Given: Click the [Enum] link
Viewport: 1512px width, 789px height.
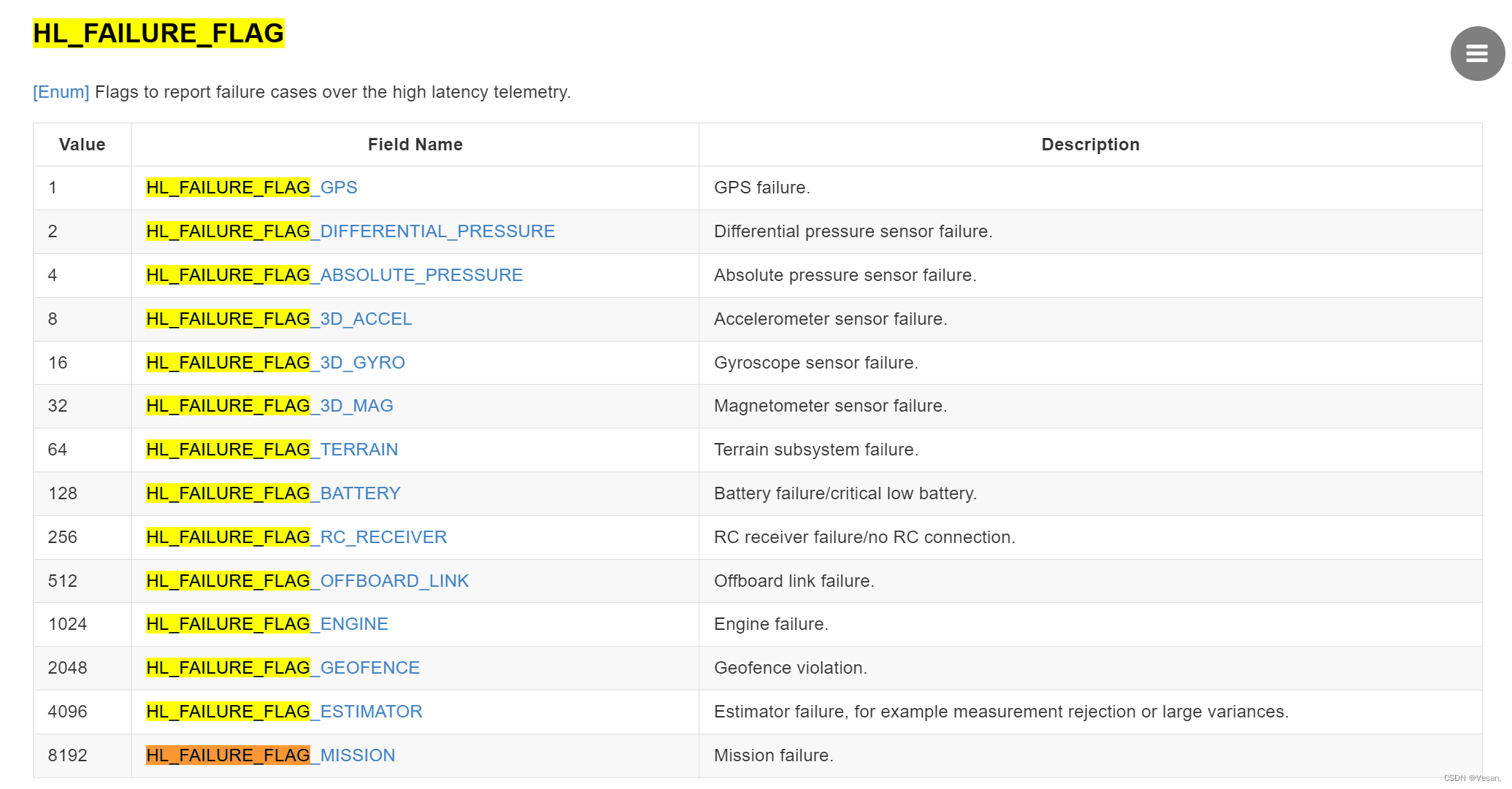Looking at the screenshot, I should (x=61, y=92).
